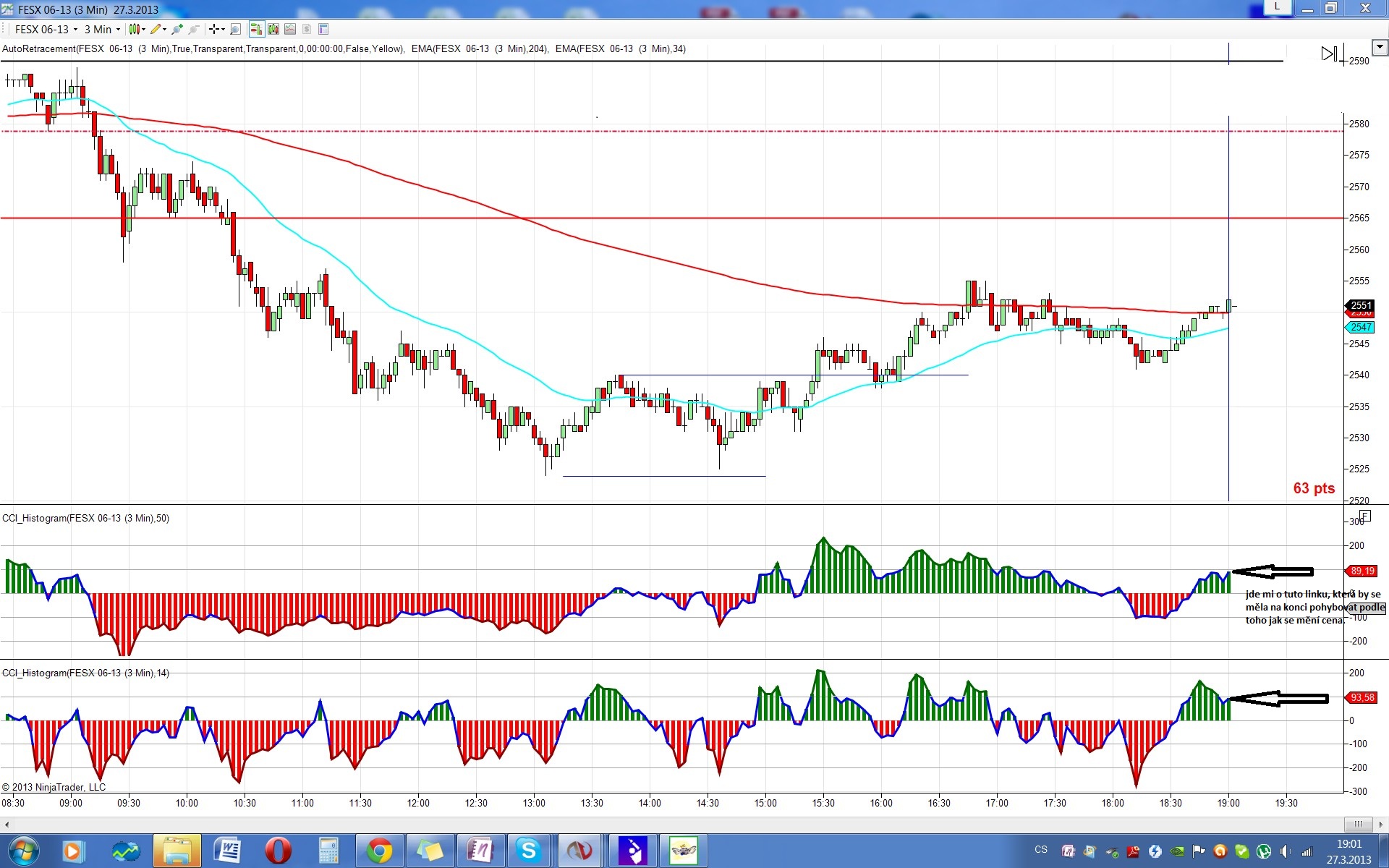Open the Indicators chart icon
This screenshot has height=868, width=1389.
(x=290, y=30)
